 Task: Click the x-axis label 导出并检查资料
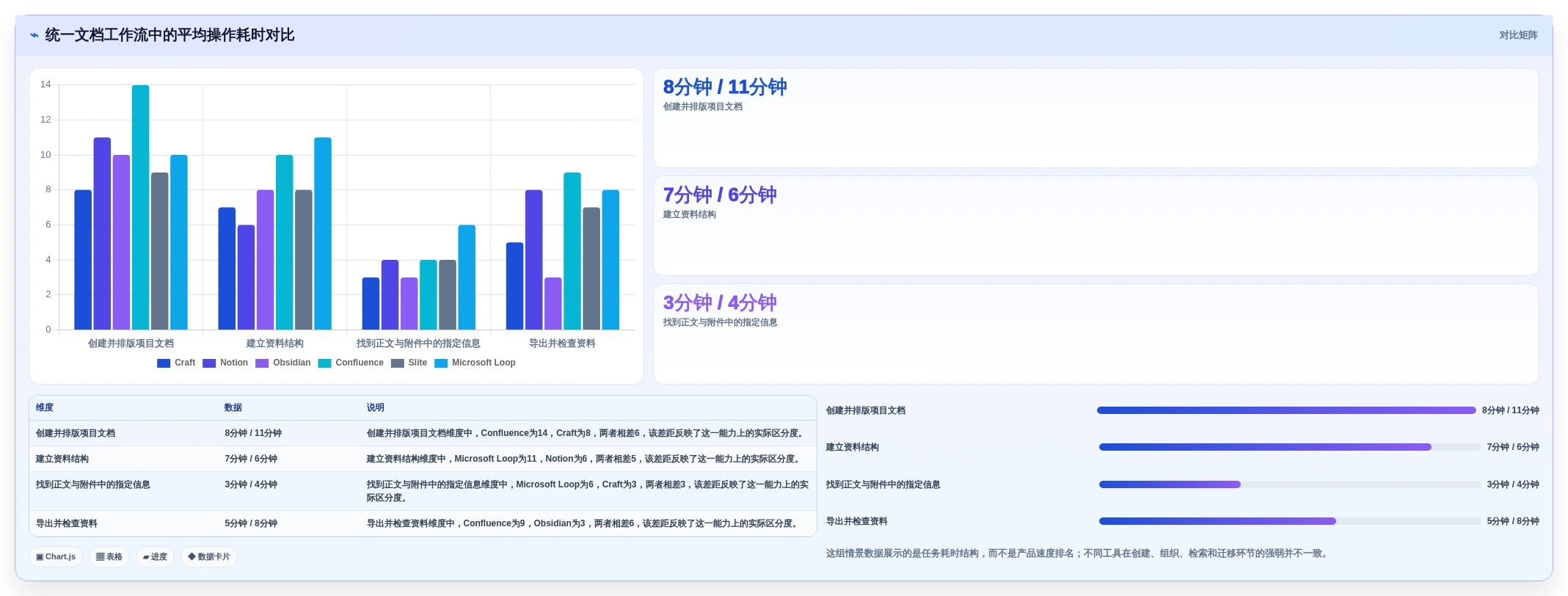(x=562, y=344)
